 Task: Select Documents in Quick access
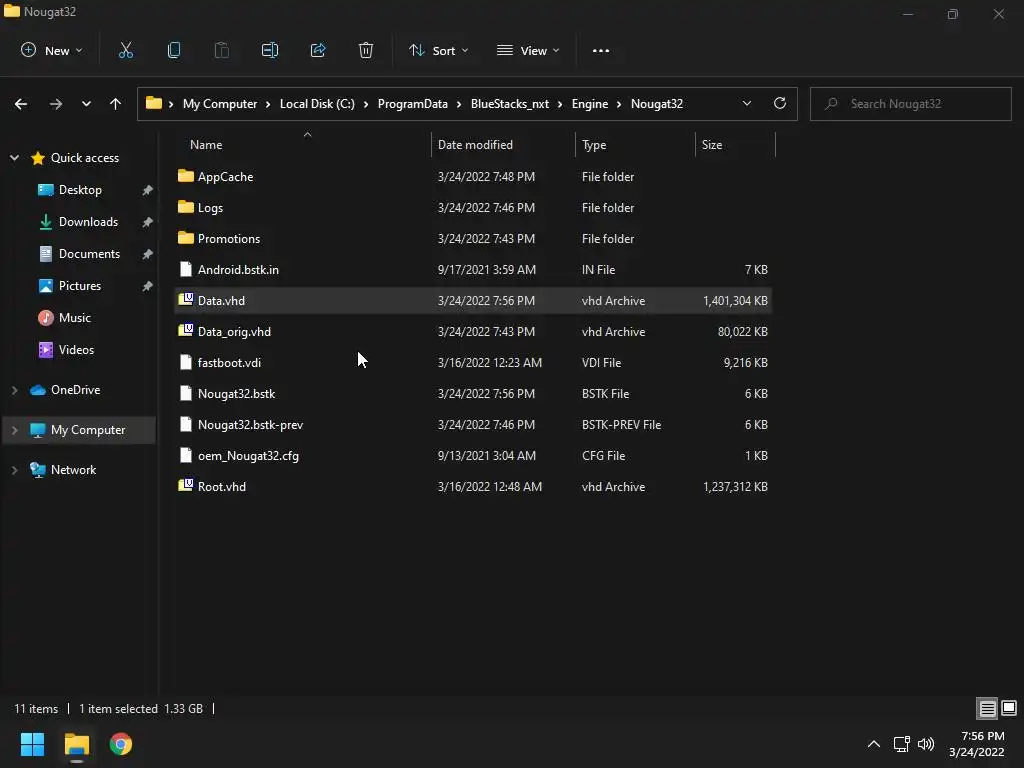click(89, 253)
